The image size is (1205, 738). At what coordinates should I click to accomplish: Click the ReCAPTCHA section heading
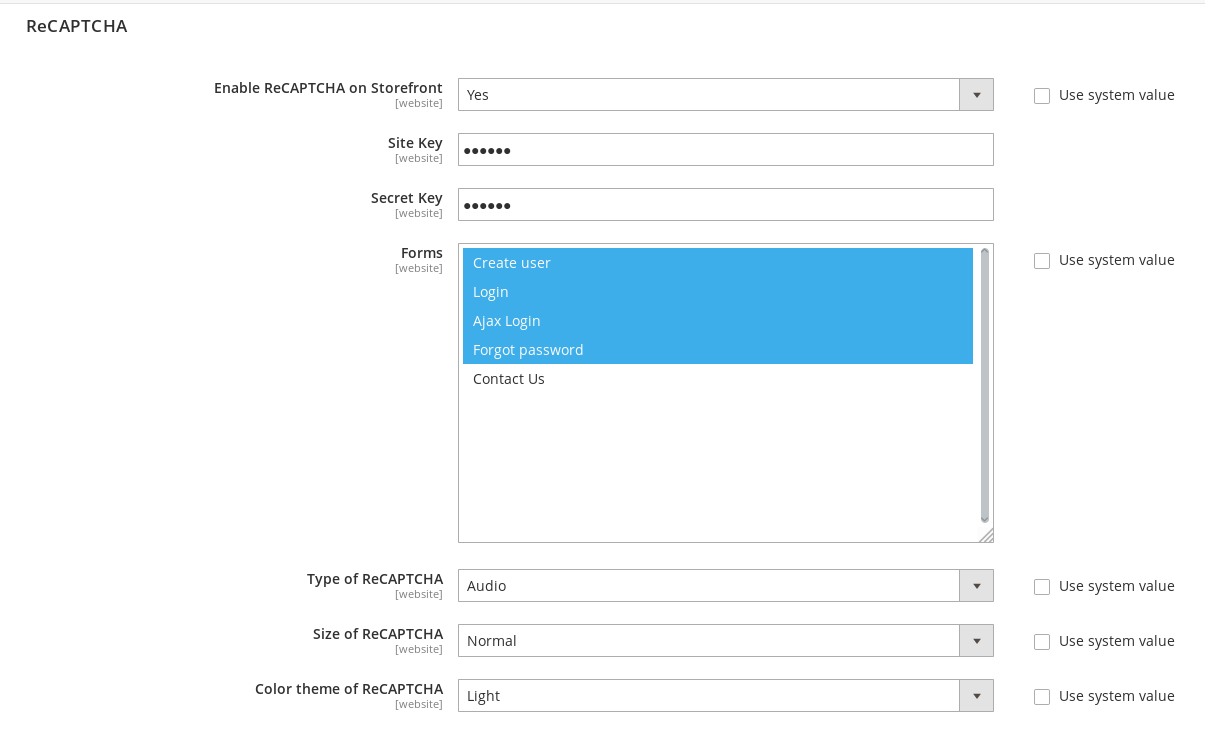pos(77,26)
